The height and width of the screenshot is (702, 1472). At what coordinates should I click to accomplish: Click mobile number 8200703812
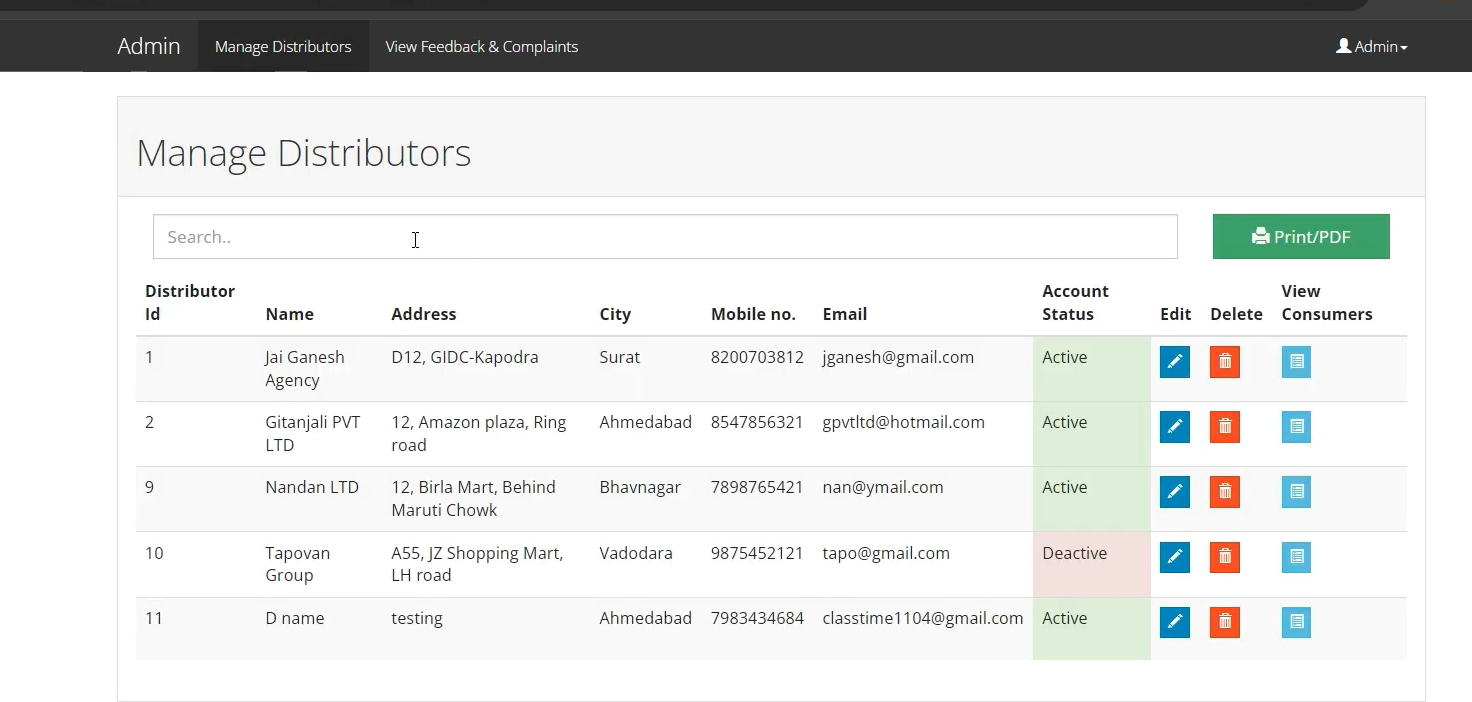point(757,357)
